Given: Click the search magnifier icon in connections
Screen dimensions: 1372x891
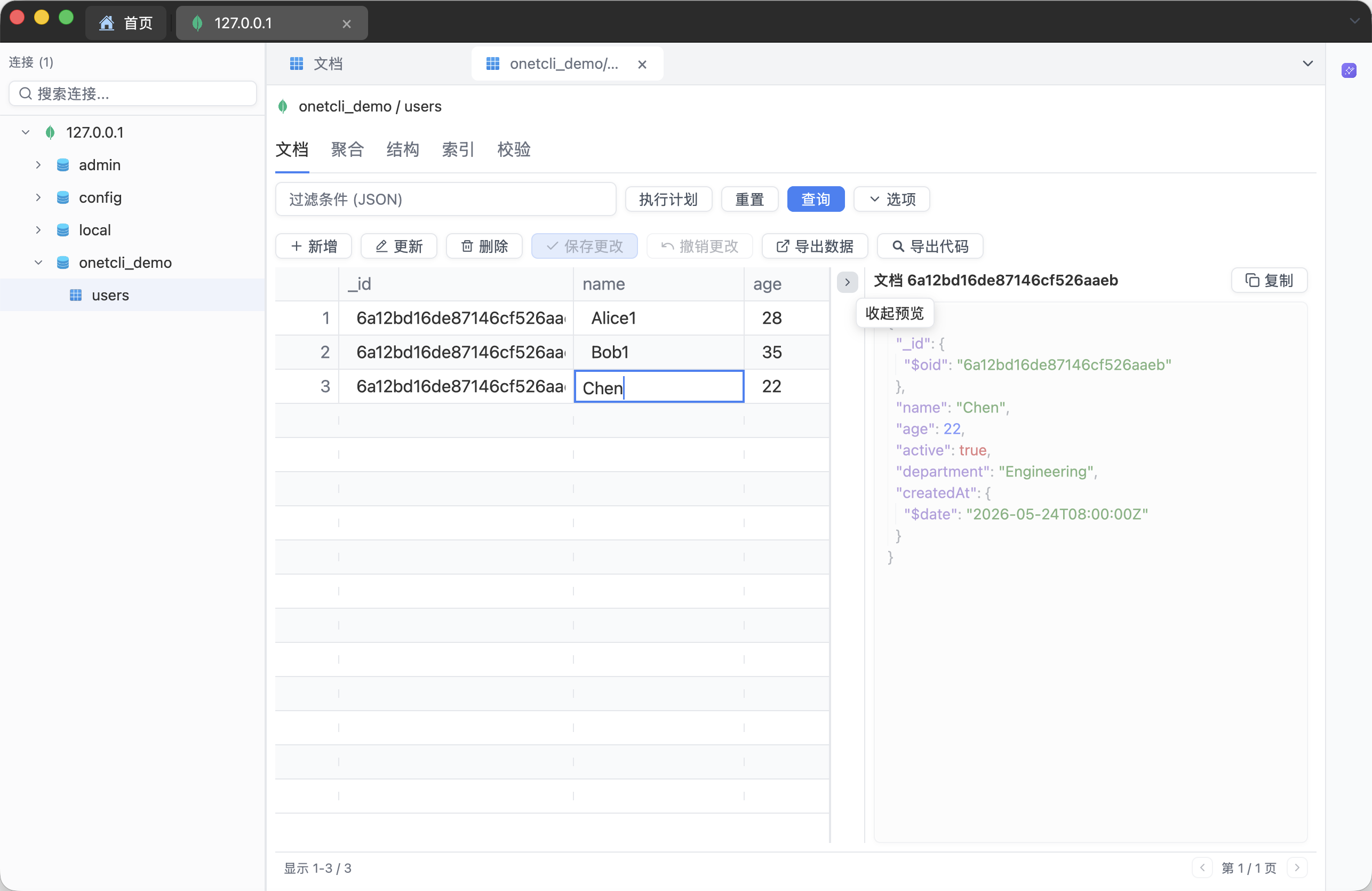Looking at the screenshot, I should click(x=26, y=93).
